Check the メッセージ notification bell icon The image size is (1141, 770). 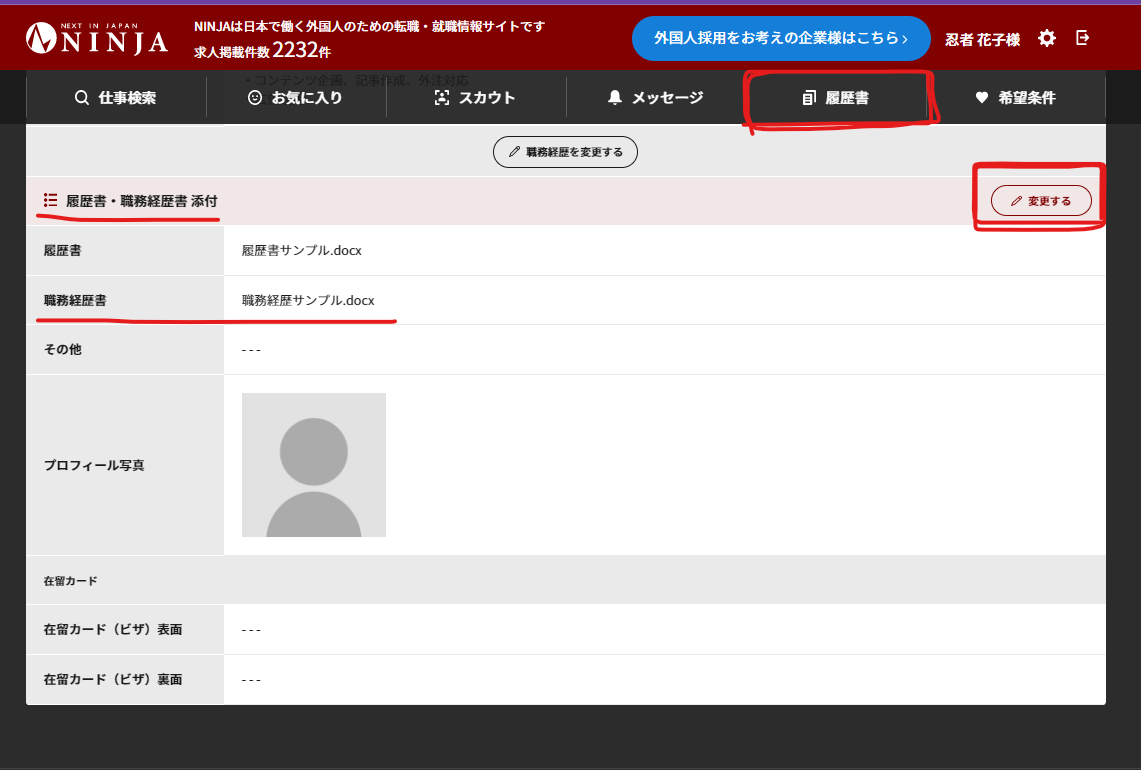[614, 97]
